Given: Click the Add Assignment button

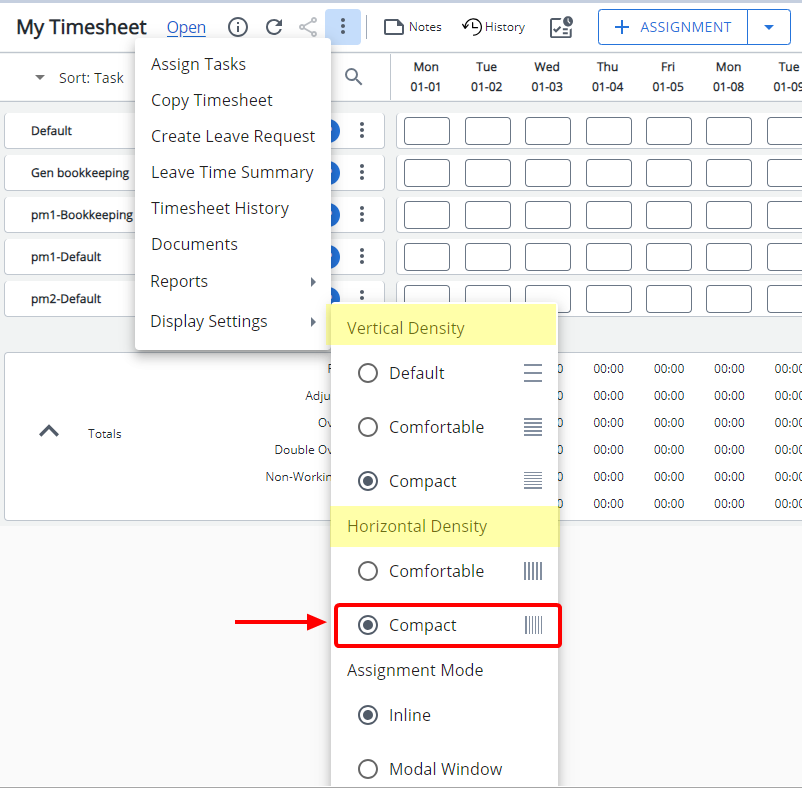Looking at the screenshot, I should [673, 27].
